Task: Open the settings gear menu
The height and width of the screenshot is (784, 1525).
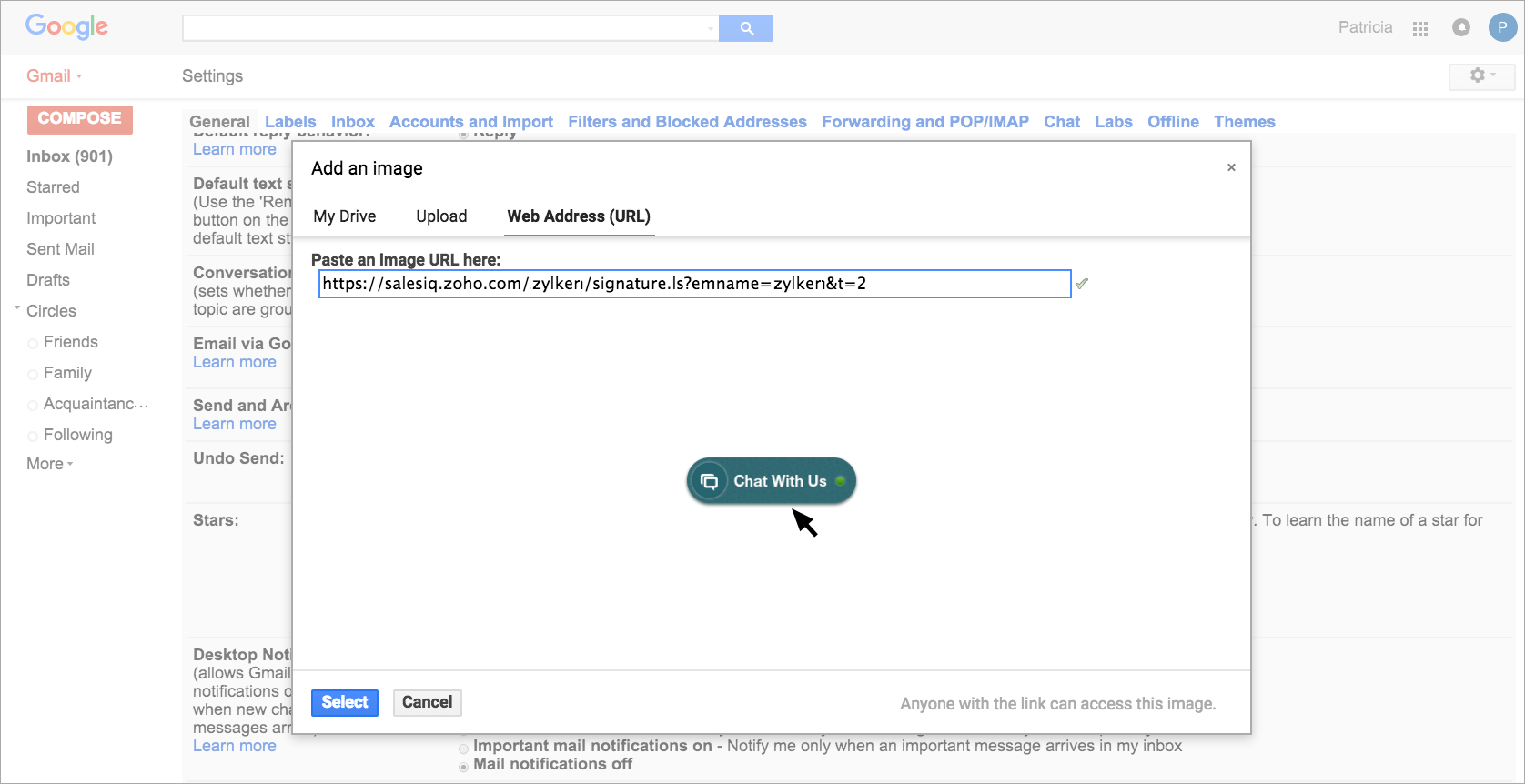Action: click(1481, 75)
